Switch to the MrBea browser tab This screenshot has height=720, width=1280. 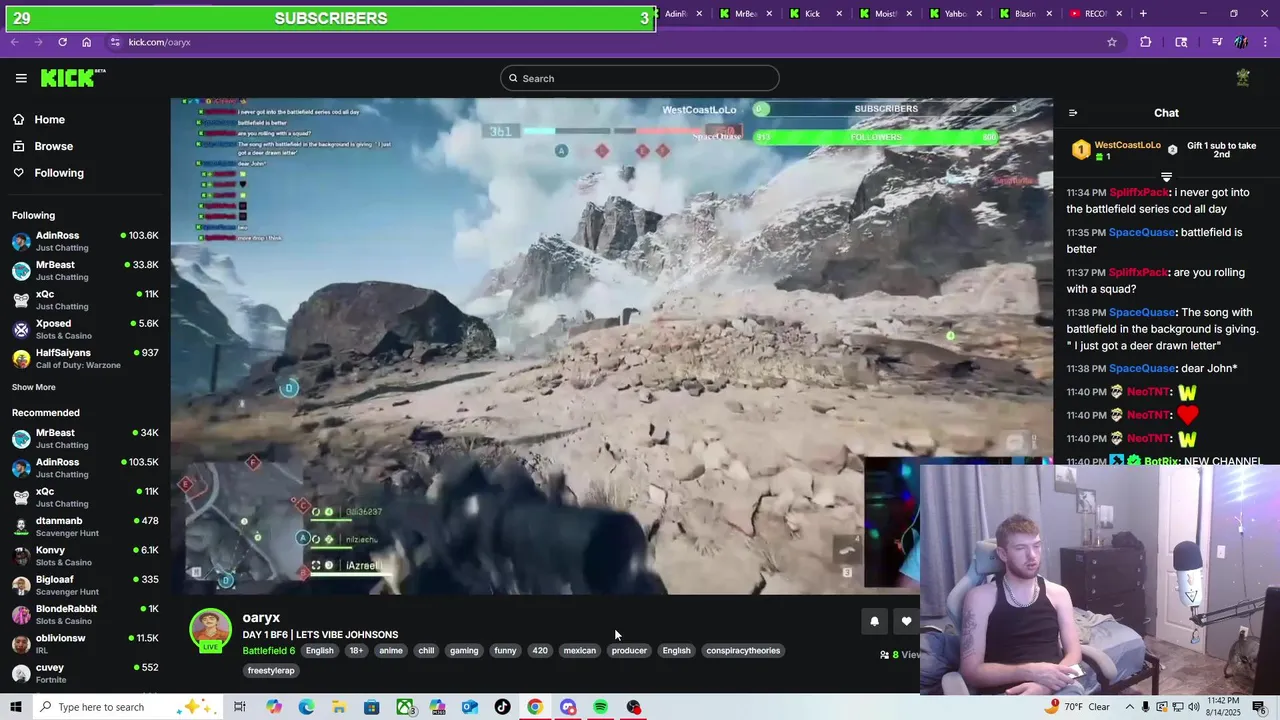click(745, 13)
